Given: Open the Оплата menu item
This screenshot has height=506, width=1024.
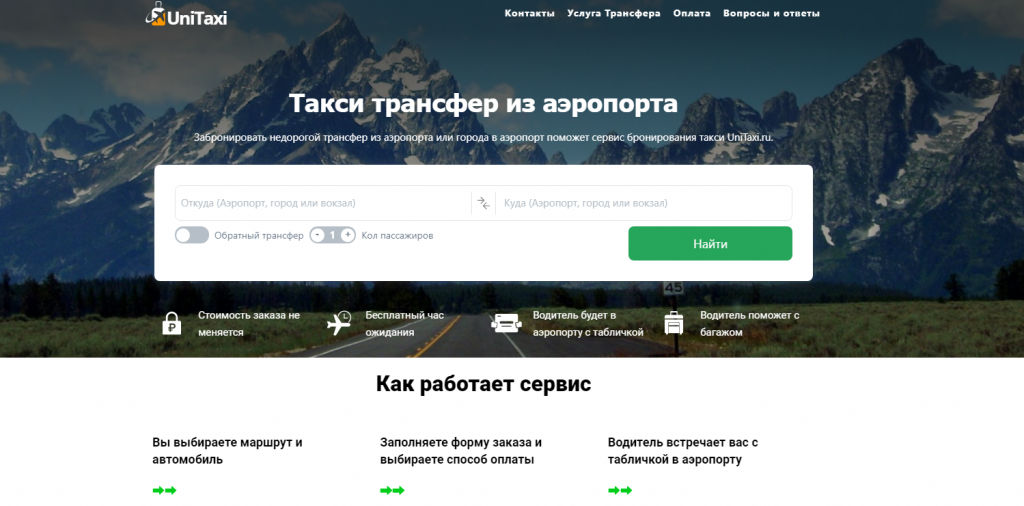Looking at the screenshot, I should (x=692, y=13).
